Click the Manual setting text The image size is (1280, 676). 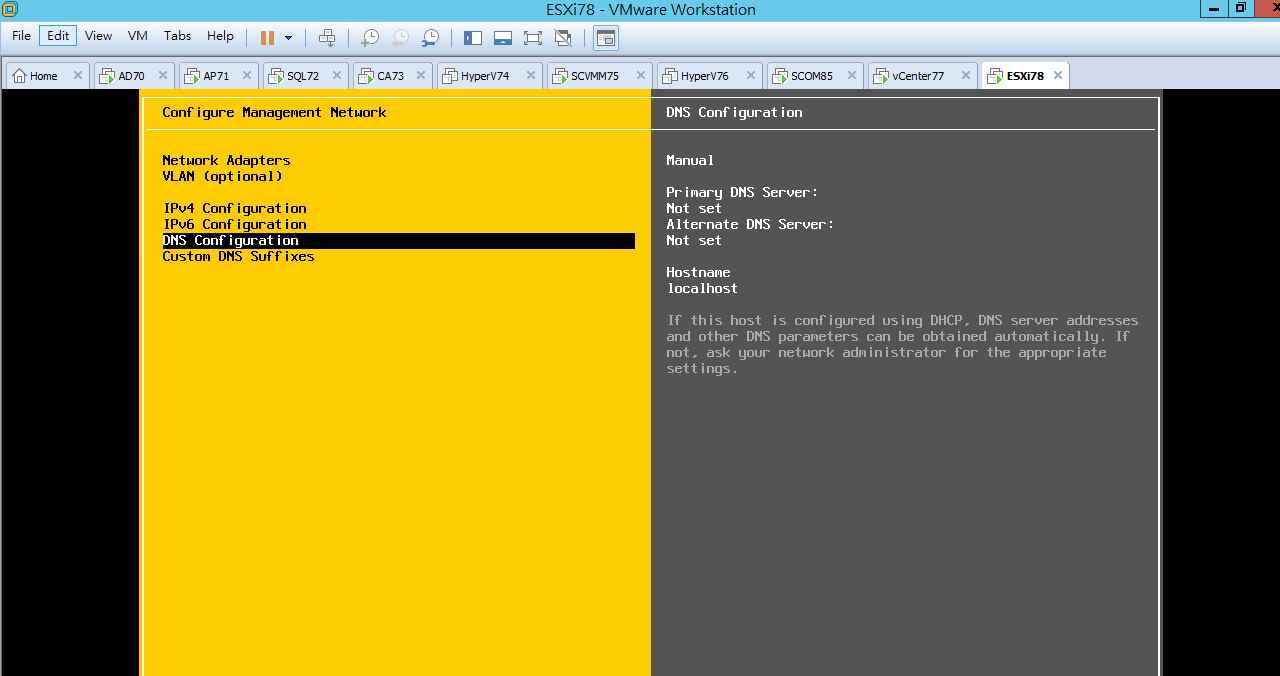tap(690, 160)
